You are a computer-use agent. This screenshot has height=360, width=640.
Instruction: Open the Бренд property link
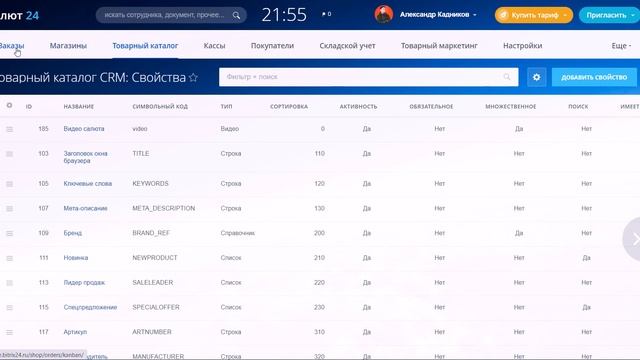(x=73, y=233)
